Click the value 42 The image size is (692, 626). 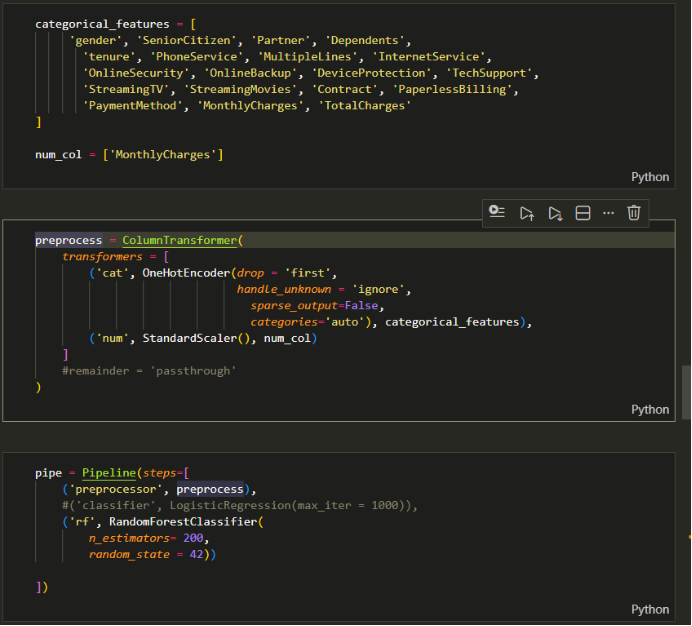[196, 555]
